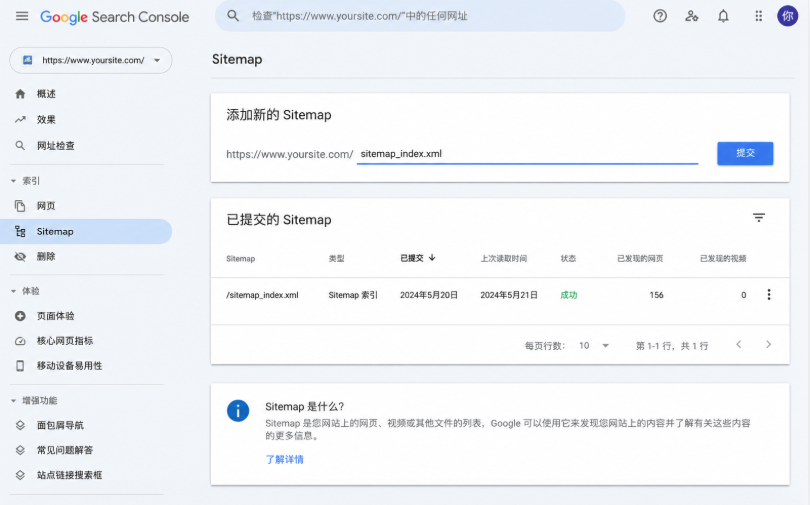The image size is (810, 505).
Task: Open the Help question mark icon
Action: pyautogui.click(x=660, y=16)
